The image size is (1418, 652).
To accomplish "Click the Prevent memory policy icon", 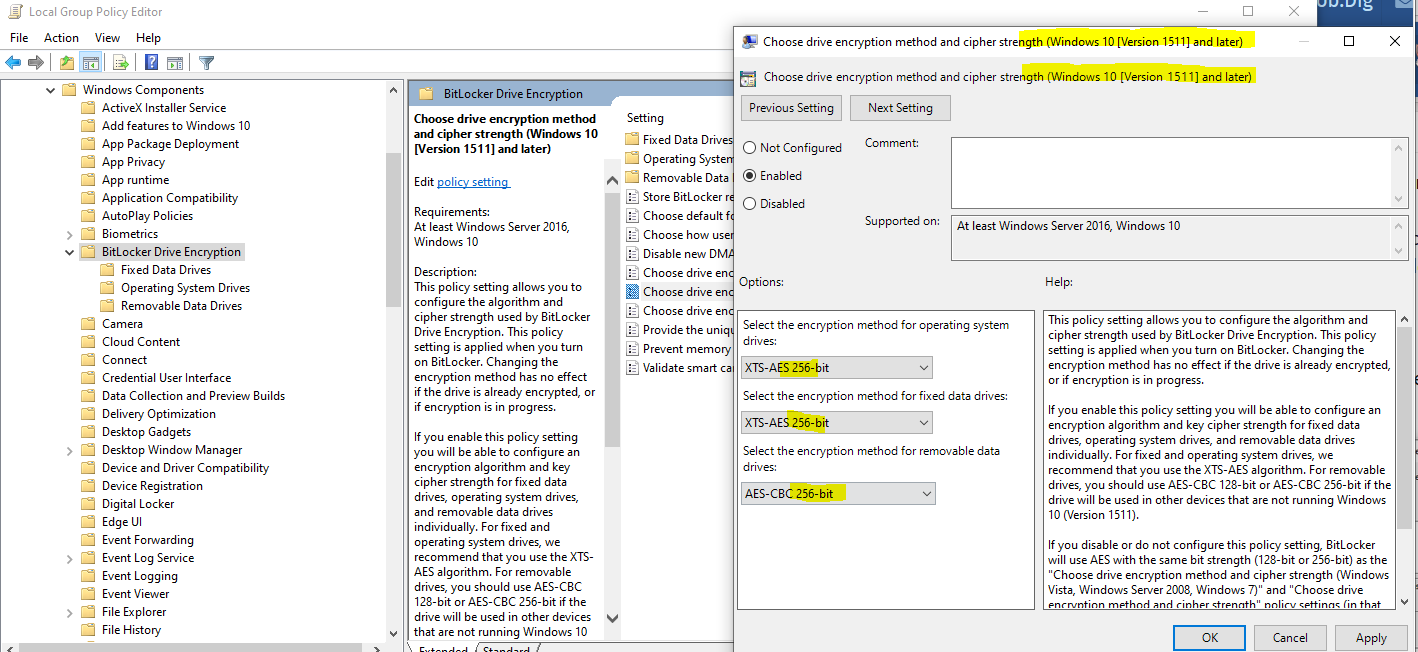I will (x=632, y=349).
